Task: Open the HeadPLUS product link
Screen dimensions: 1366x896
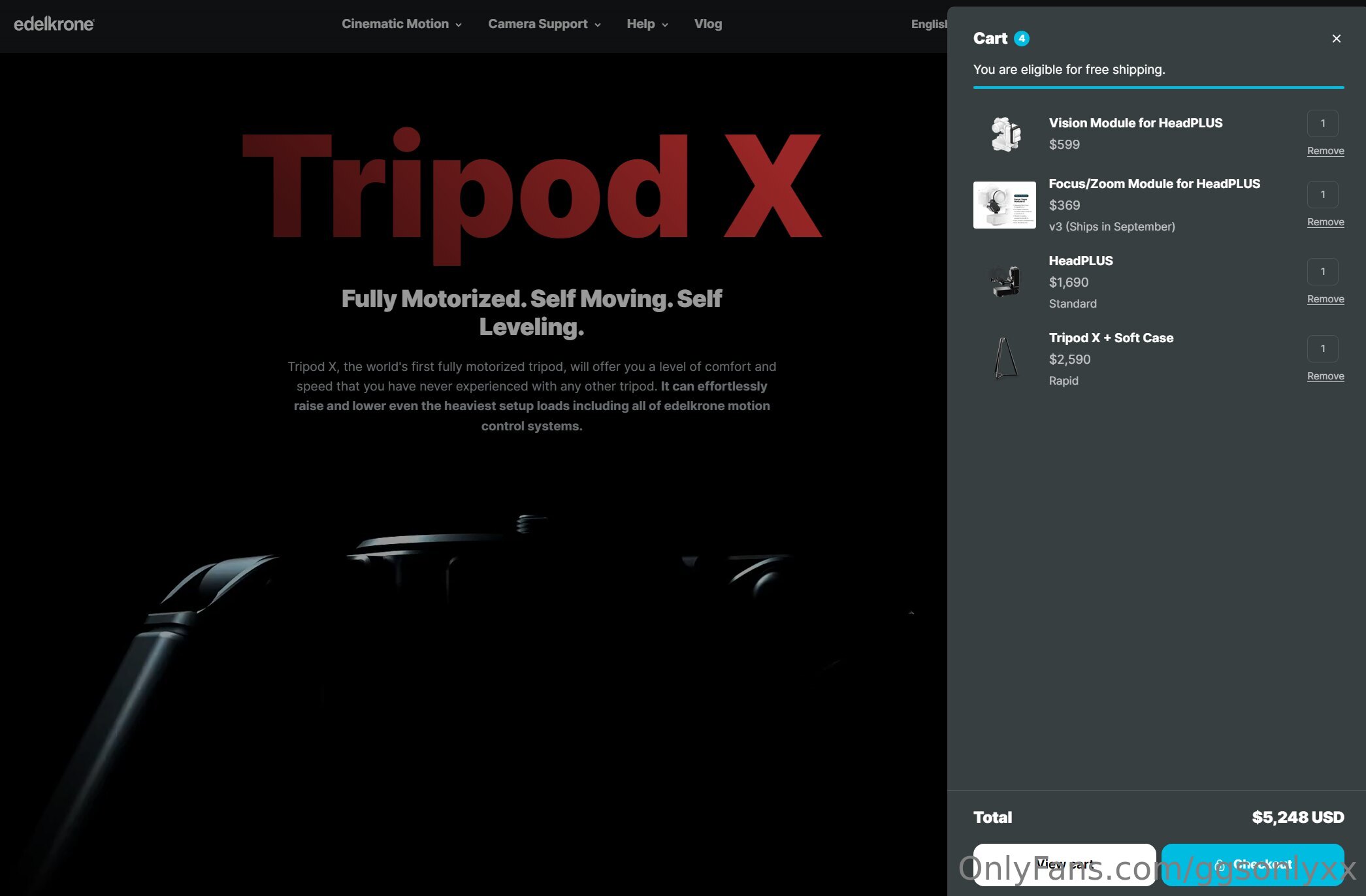Action: coord(1081,261)
